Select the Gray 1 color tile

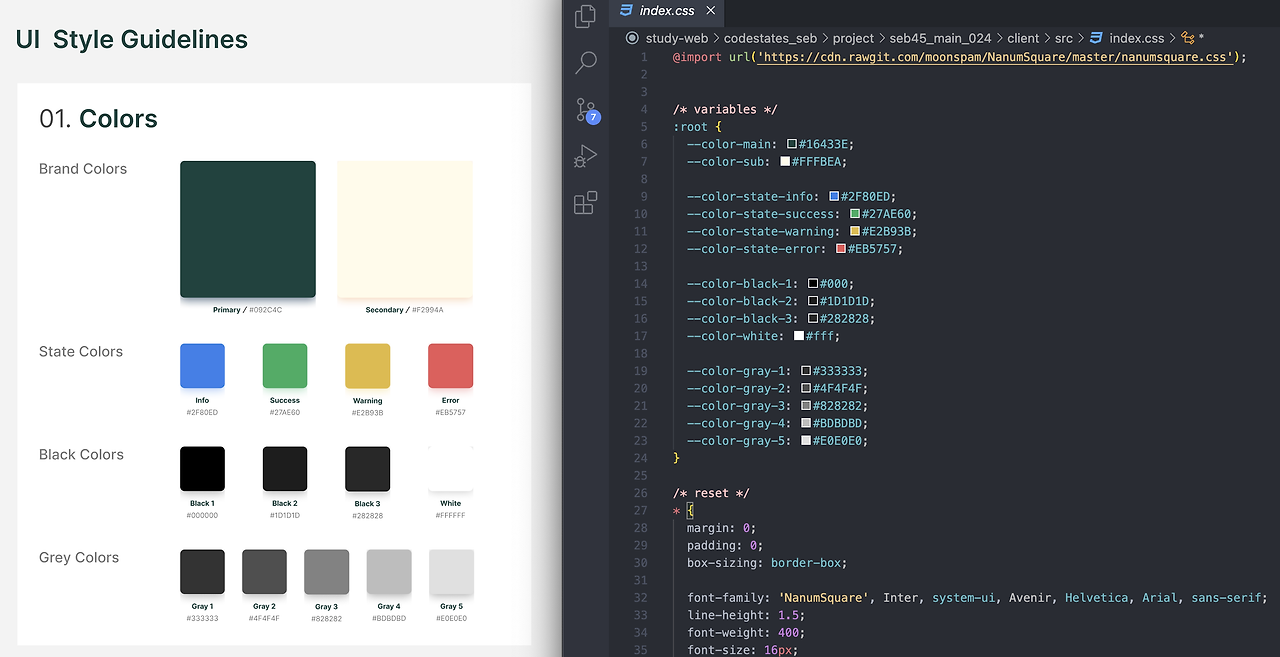pyautogui.click(x=202, y=572)
